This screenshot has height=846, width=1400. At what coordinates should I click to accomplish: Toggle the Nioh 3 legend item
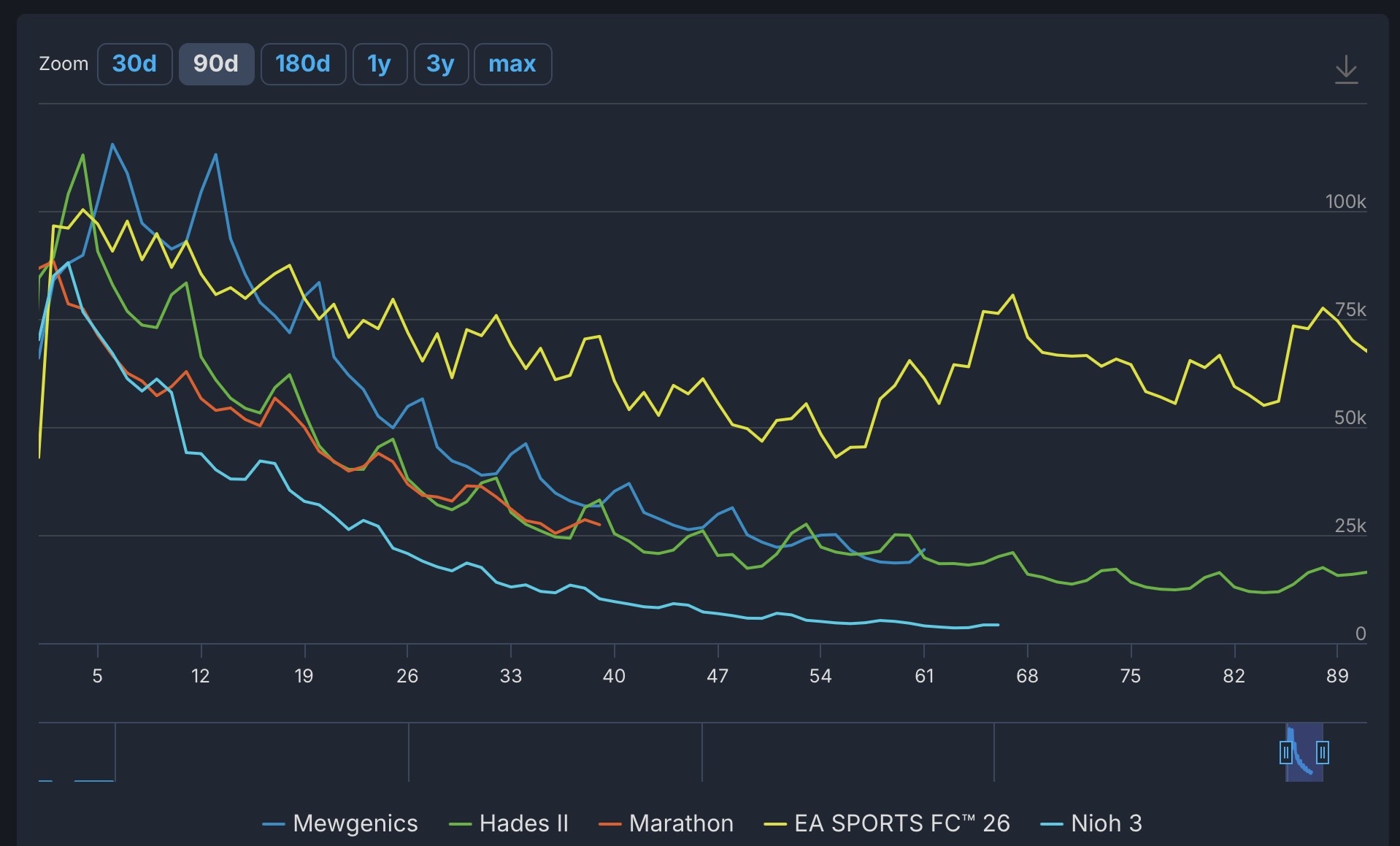click(x=1091, y=823)
